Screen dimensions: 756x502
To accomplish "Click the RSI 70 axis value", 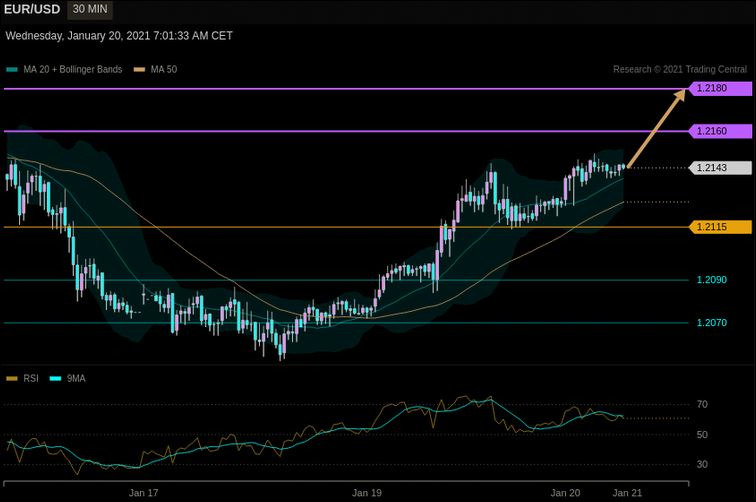I will coord(702,404).
